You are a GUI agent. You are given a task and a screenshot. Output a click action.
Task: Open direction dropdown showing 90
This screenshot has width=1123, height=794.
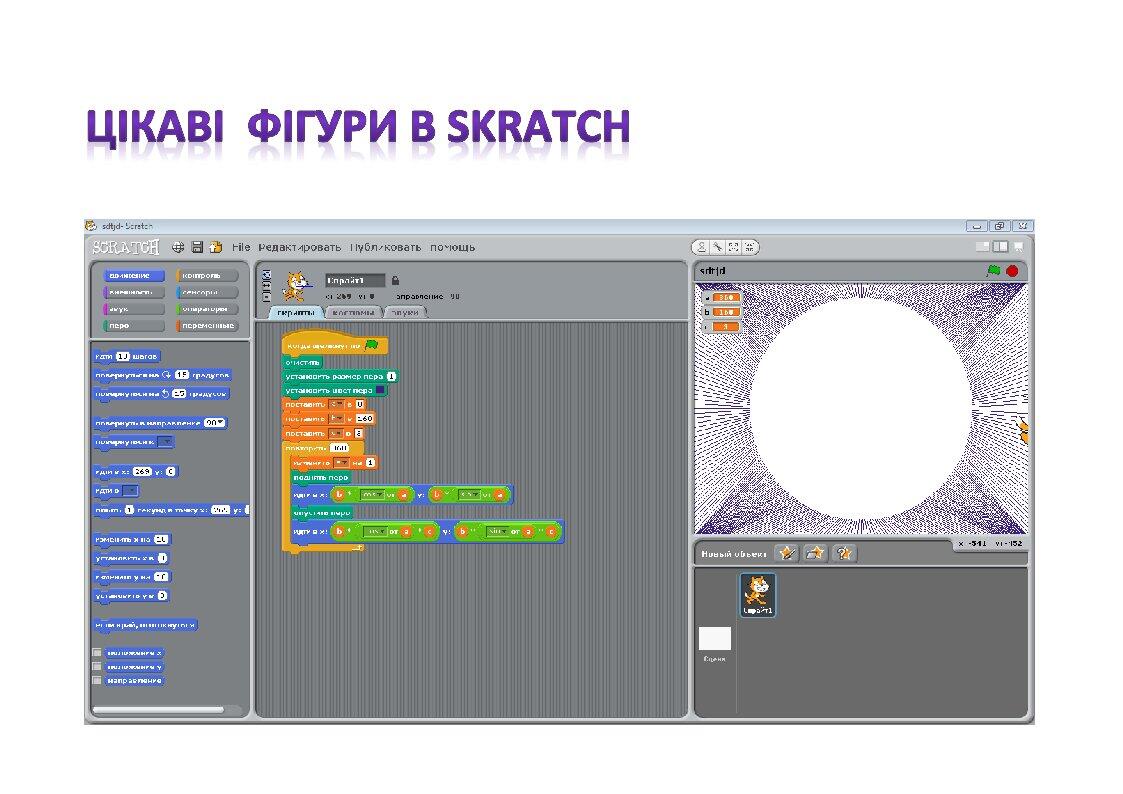tap(213, 423)
